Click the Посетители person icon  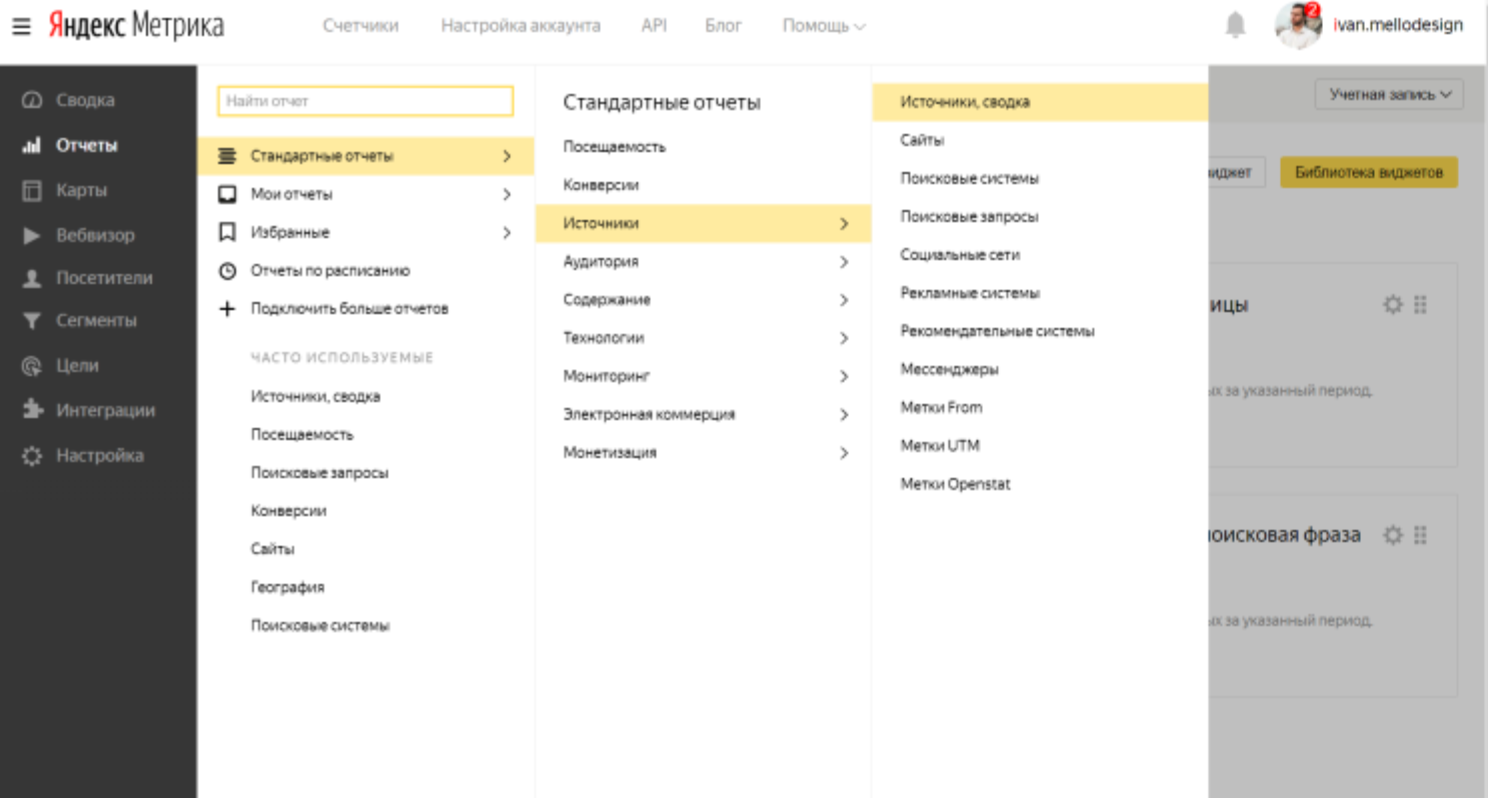click(x=32, y=279)
